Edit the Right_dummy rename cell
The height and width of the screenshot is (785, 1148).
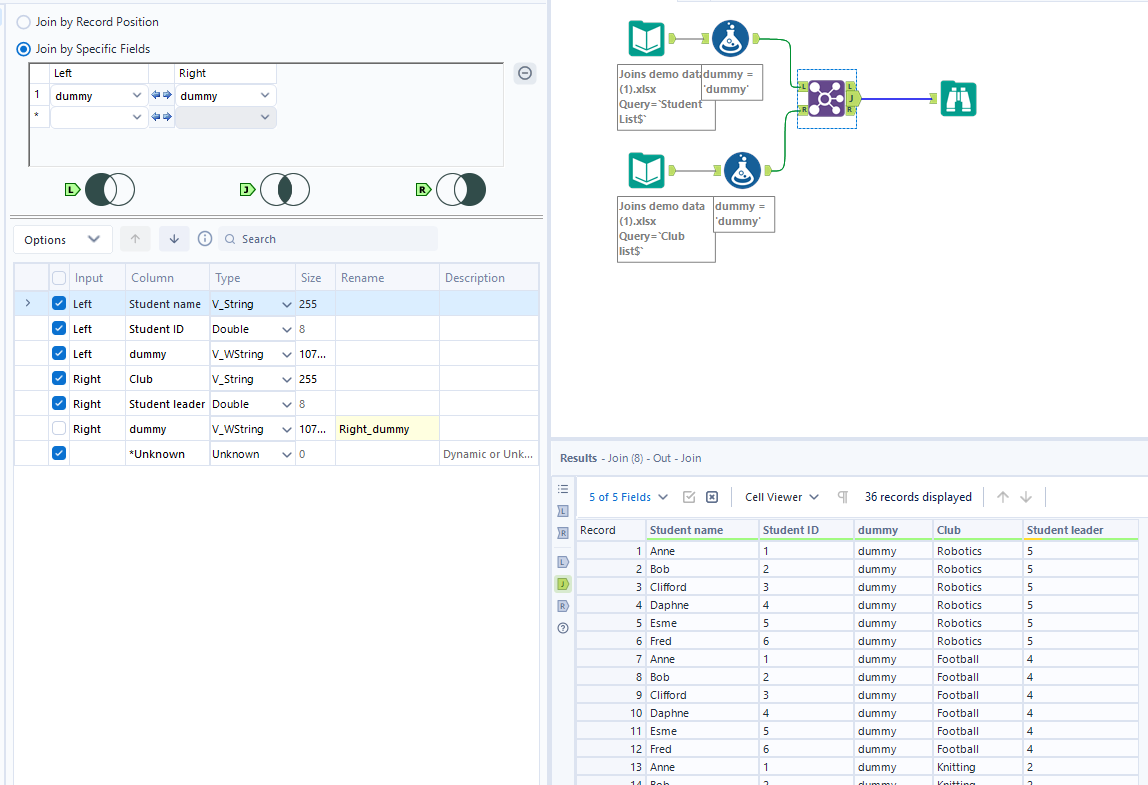386,429
